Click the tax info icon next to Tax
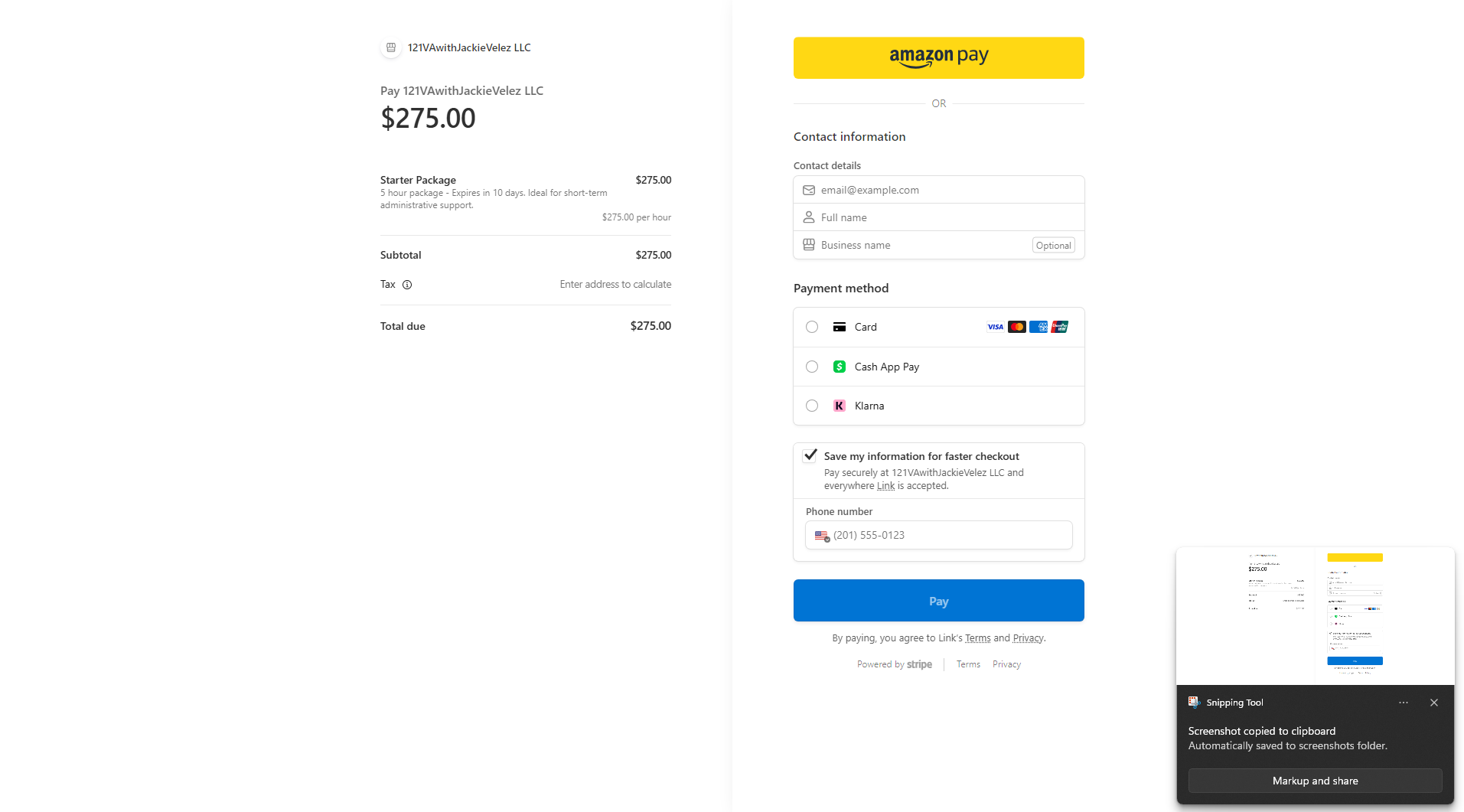This screenshot has height=812, width=1464. 406,284
